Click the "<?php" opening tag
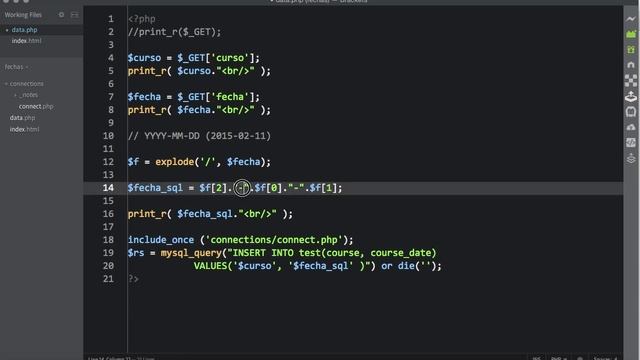Screen dimensions: 640x360 point(142,19)
